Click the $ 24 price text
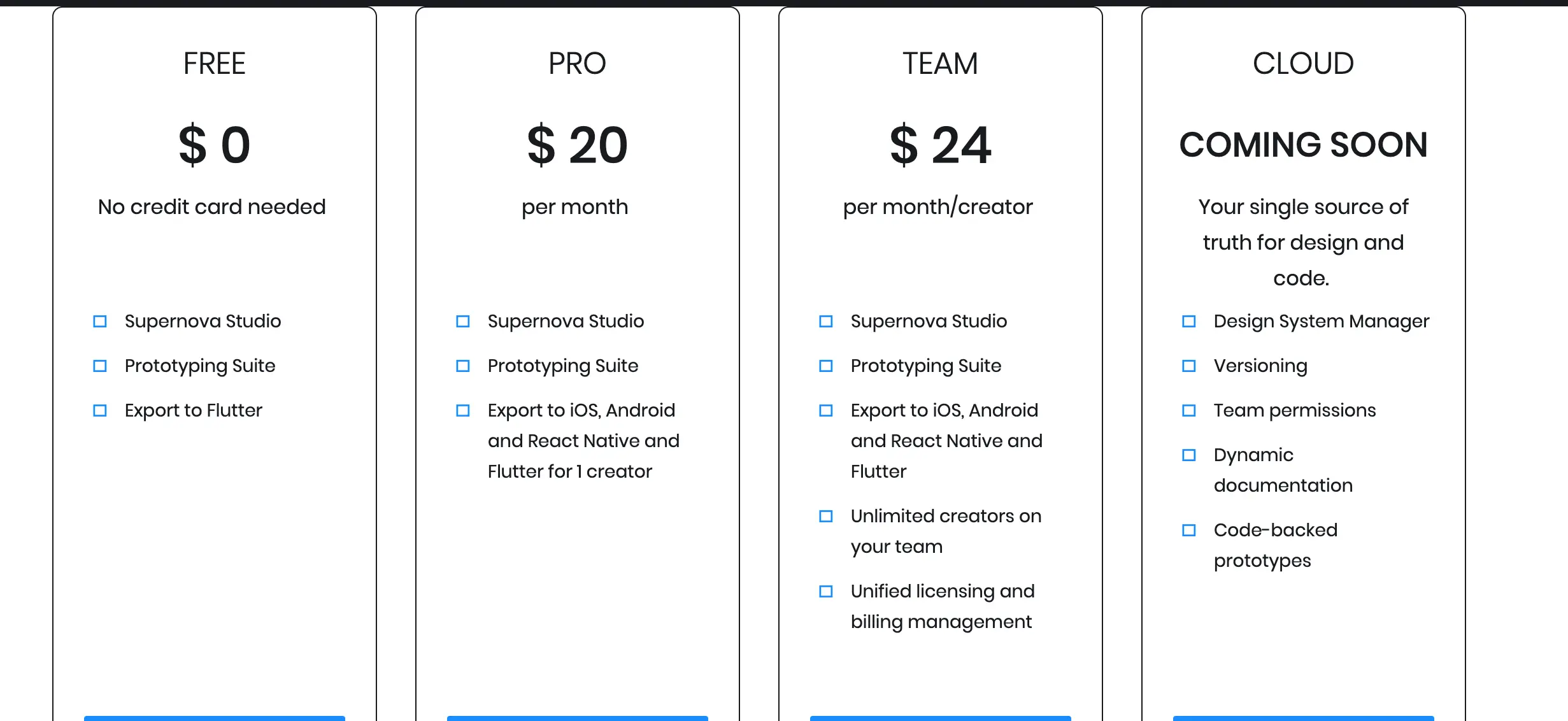Screen dimensions: 1568x721 (941, 145)
